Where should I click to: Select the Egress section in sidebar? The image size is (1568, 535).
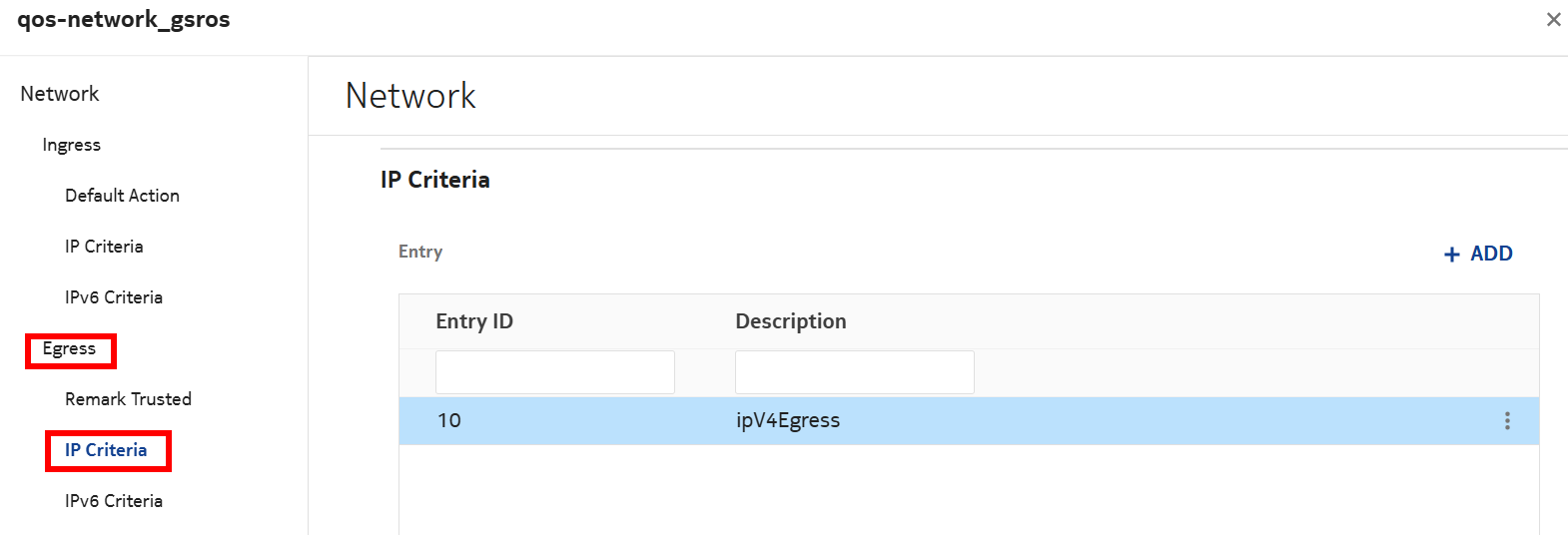[69, 349]
